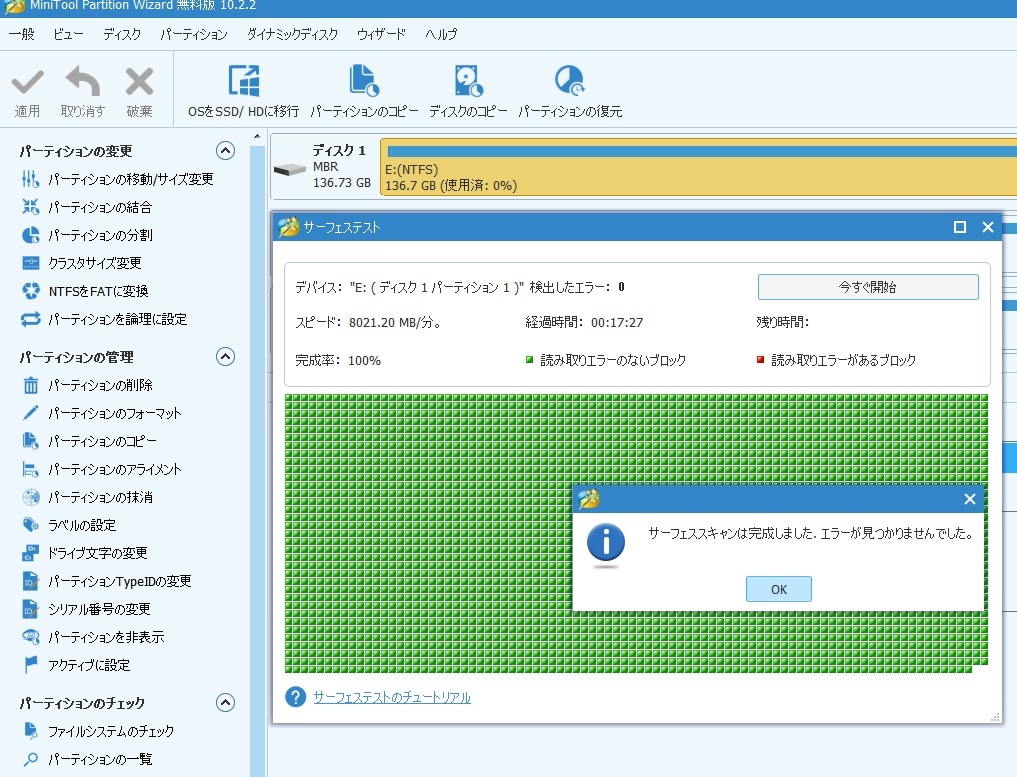Click the OSをSSD/HDに移行 toolbar icon
The height and width of the screenshot is (777, 1017).
click(x=243, y=82)
